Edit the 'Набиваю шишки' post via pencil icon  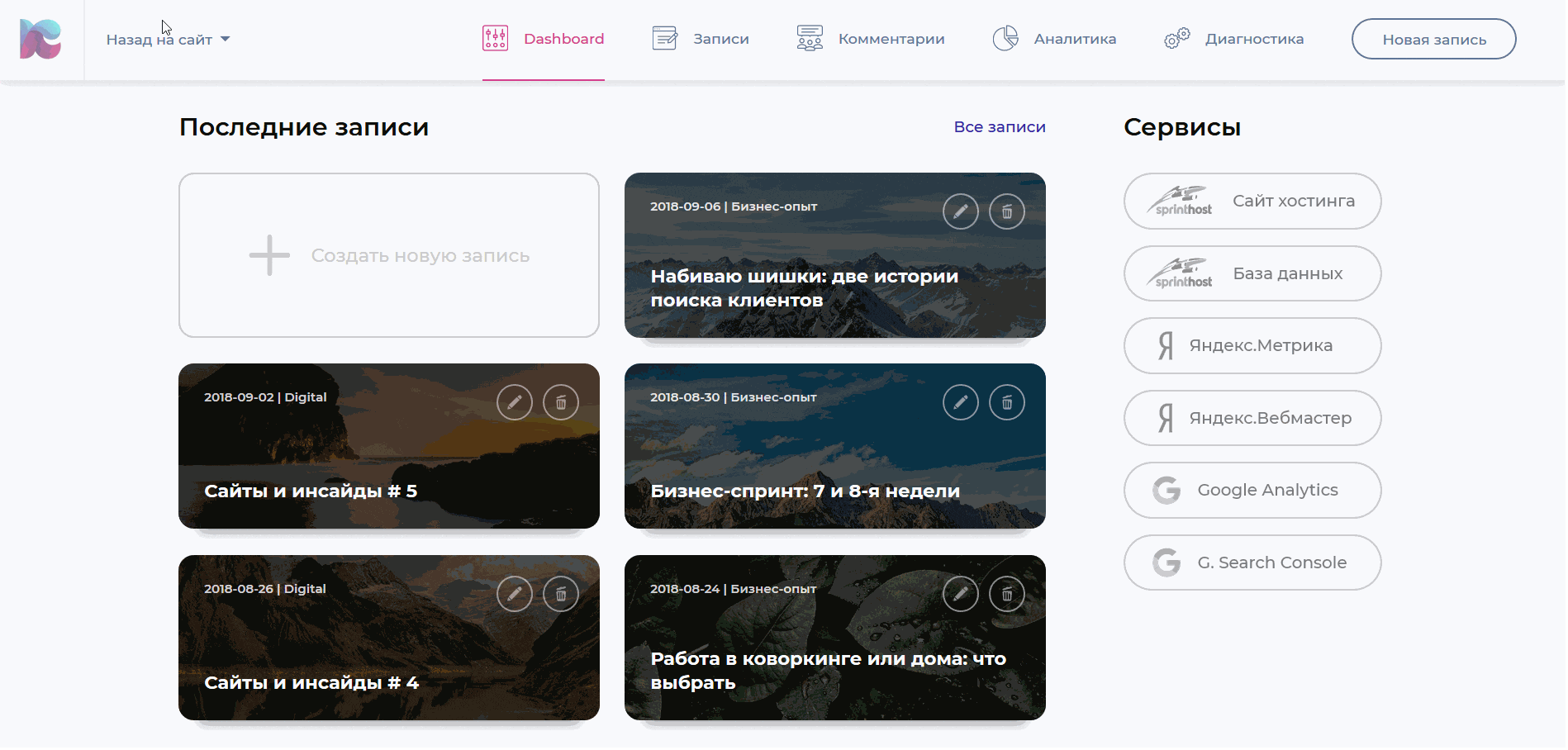tap(960, 211)
